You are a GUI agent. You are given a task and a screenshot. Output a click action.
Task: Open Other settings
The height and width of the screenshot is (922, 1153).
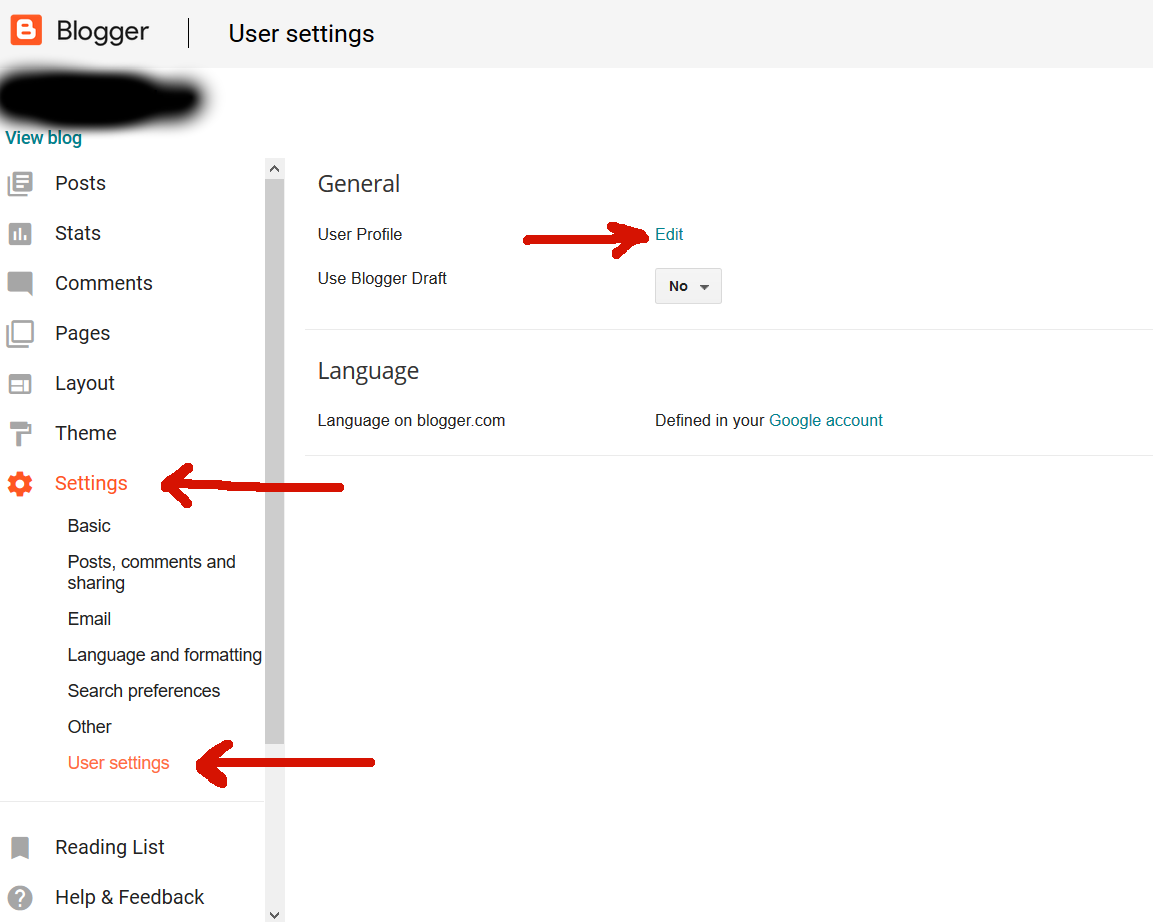pos(90,727)
